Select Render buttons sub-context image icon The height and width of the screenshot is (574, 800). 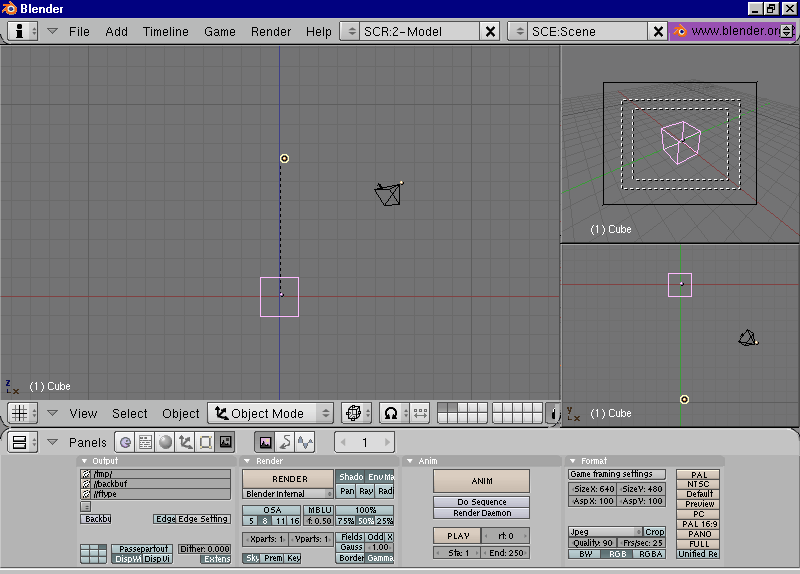pos(265,442)
